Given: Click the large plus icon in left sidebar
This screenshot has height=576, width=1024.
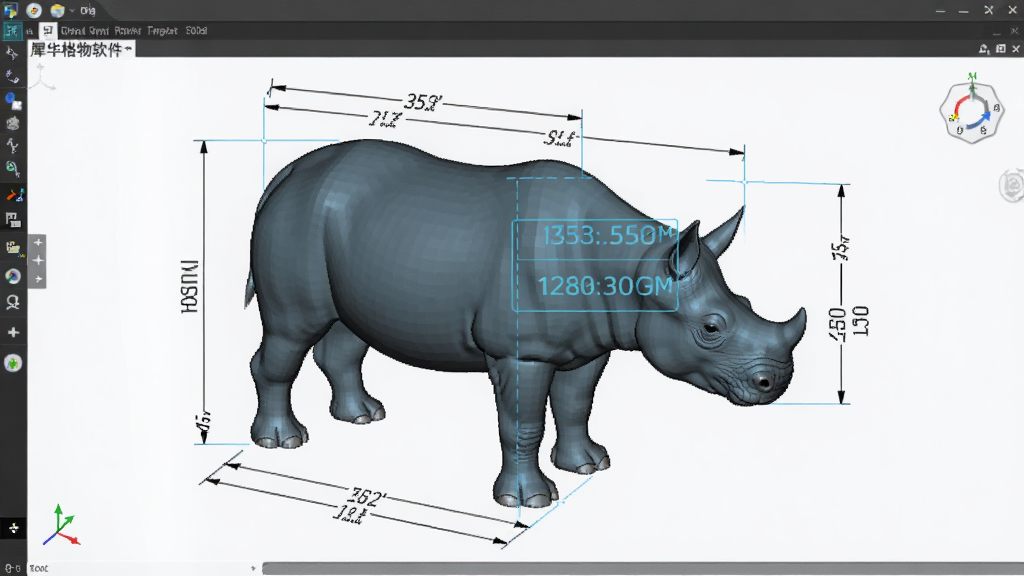Looking at the screenshot, I should click(x=13, y=332).
